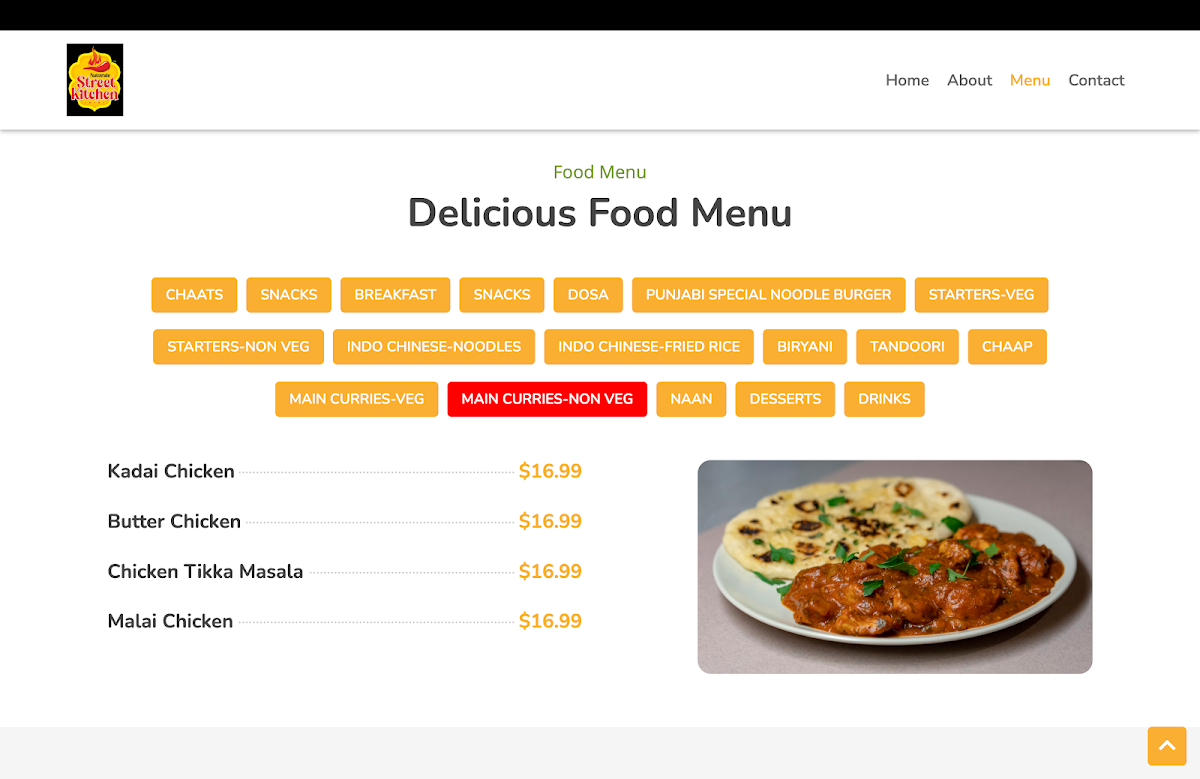
Task: Click the Street Kitchen logo
Action: (x=95, y=80)
